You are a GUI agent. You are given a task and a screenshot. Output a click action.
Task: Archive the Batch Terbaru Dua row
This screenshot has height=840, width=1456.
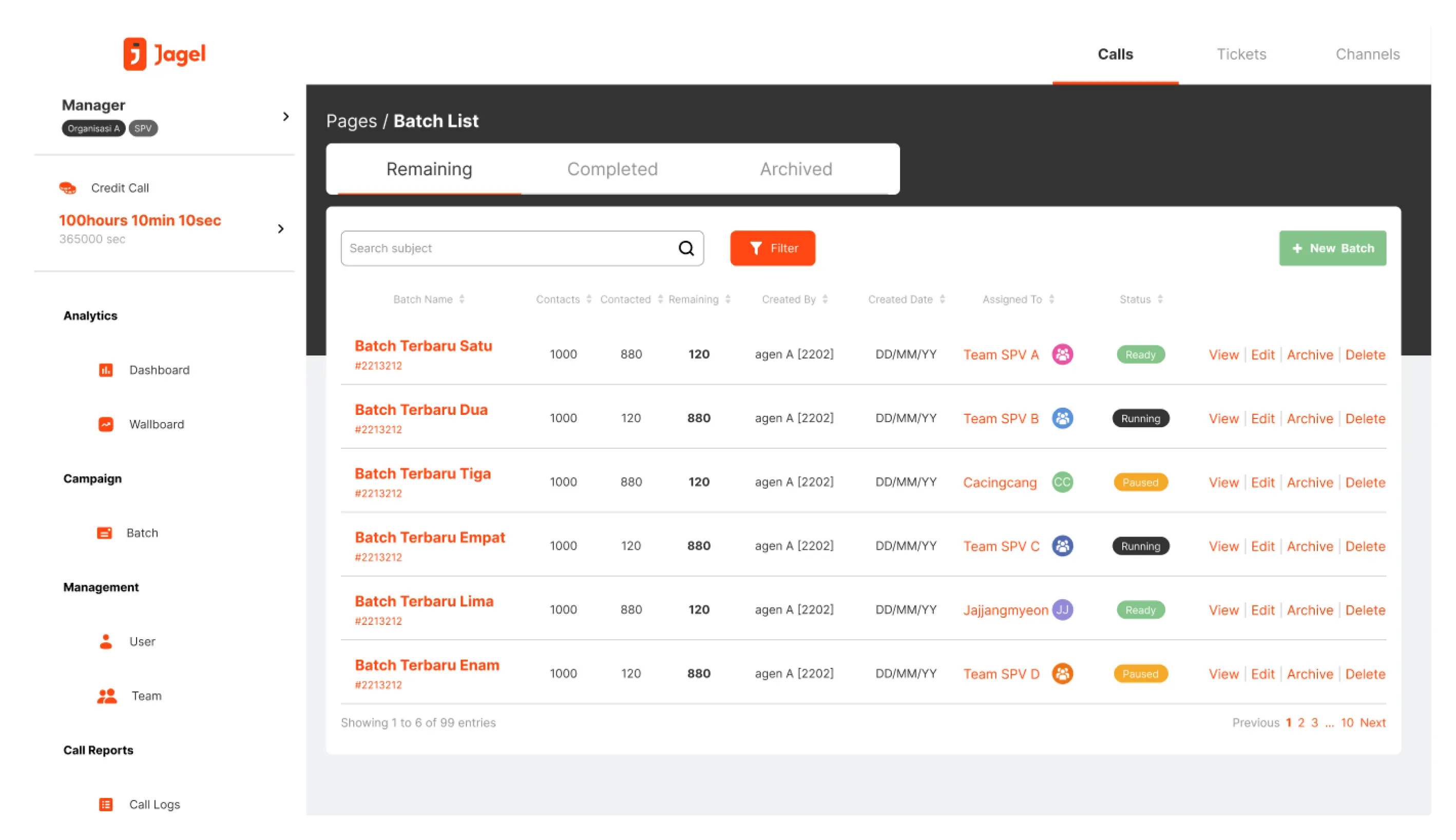[1310, 418]
